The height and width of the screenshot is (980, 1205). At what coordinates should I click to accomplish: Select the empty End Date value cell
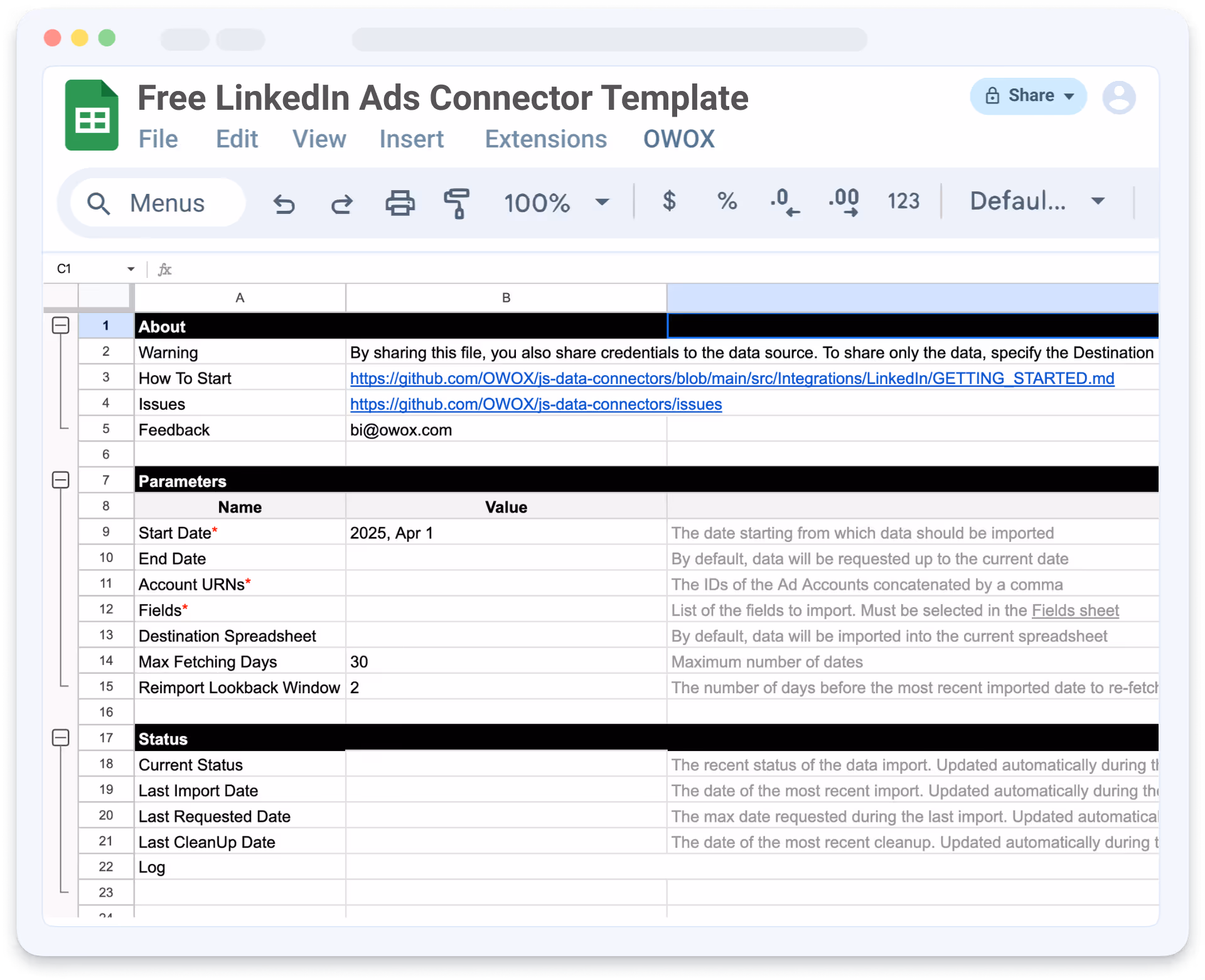(506, 558)
